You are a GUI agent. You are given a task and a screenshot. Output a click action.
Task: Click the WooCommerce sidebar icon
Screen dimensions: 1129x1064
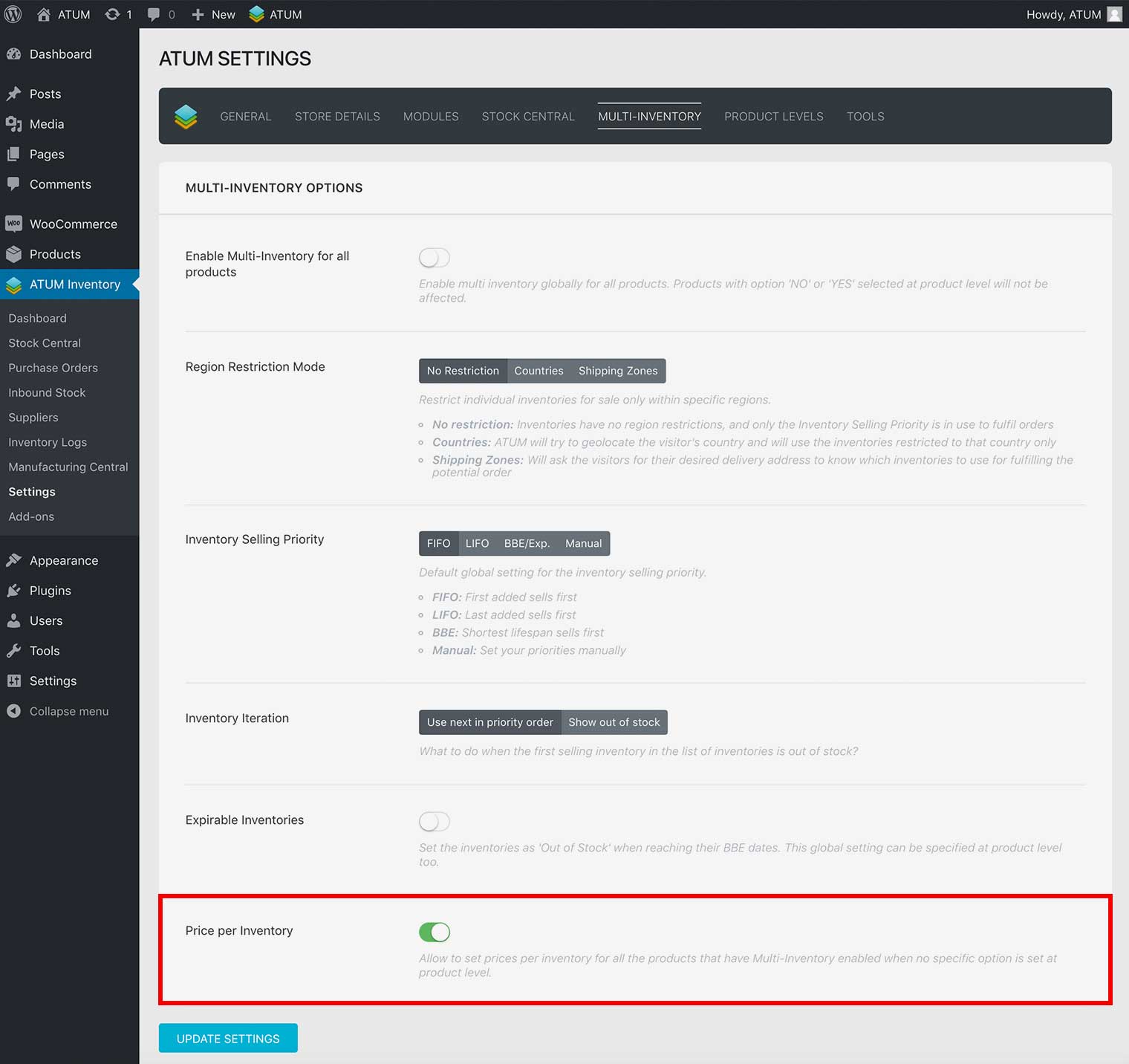(13, 224)
